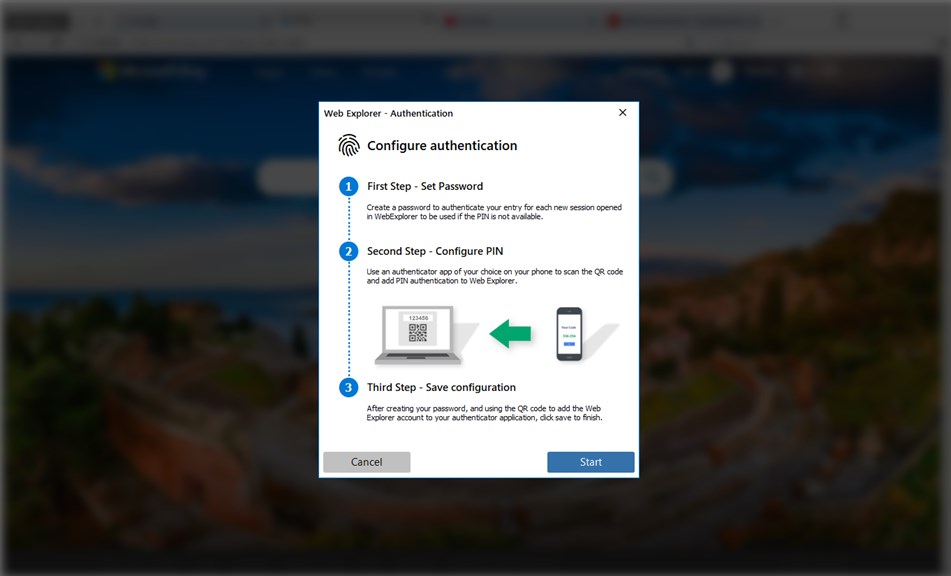Click the fingerprint icon beside Configure authentication
Screen dimensions: 951x576
tap(349, 146)
